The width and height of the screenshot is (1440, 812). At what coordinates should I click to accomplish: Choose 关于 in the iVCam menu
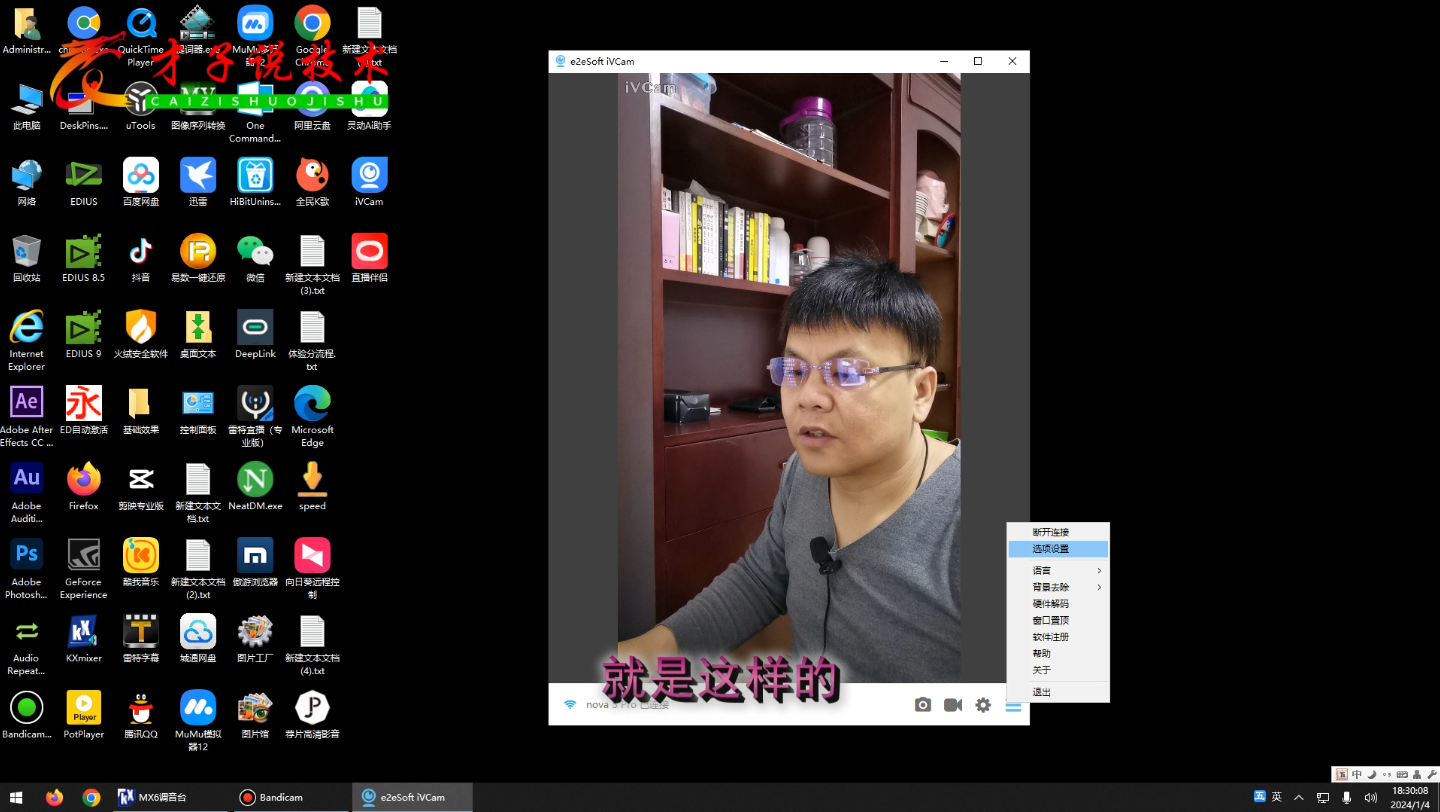[x=1041, y=670]
